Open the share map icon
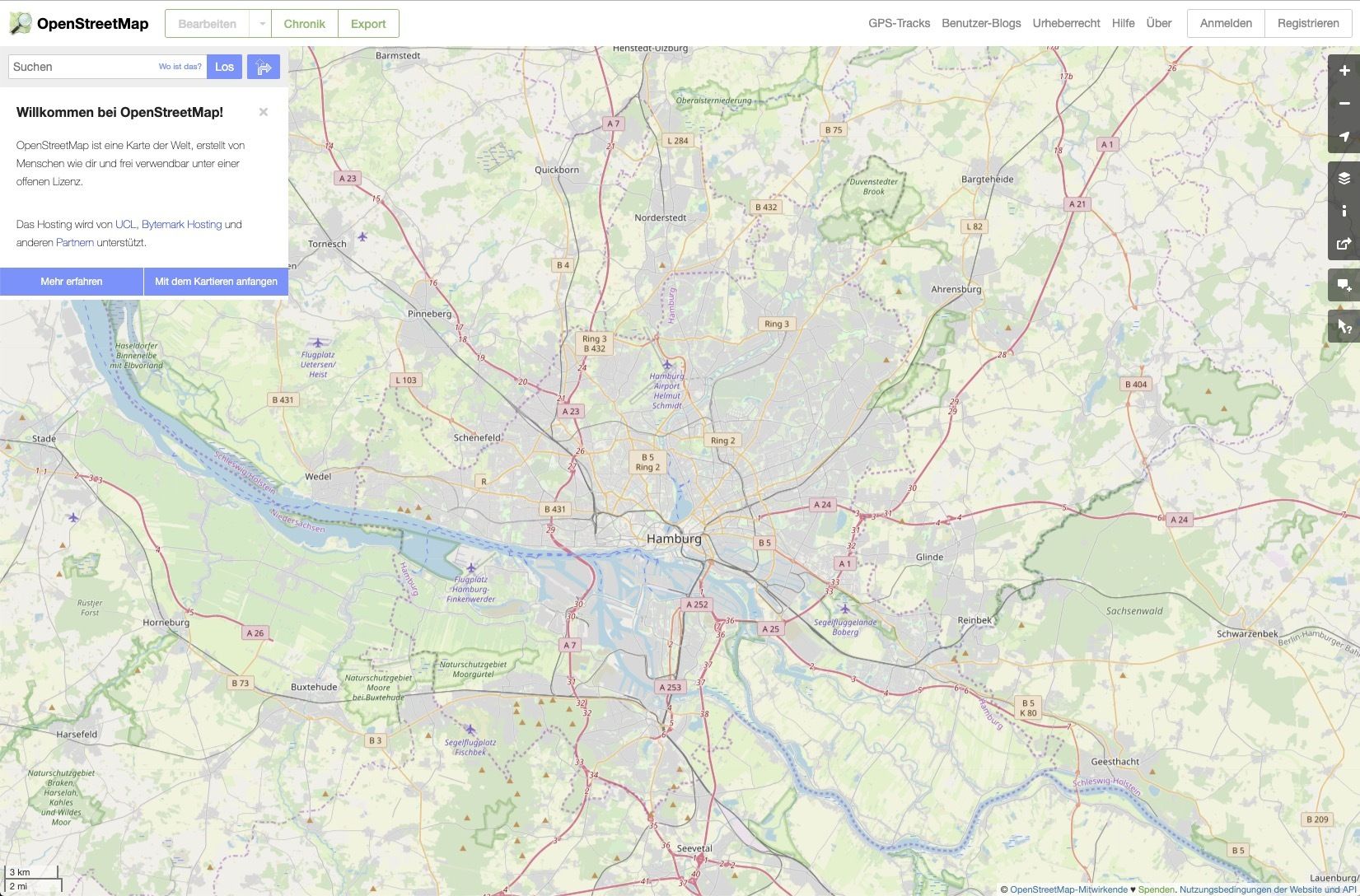Screen dimensions: 1360x896 click(1344, 244)
